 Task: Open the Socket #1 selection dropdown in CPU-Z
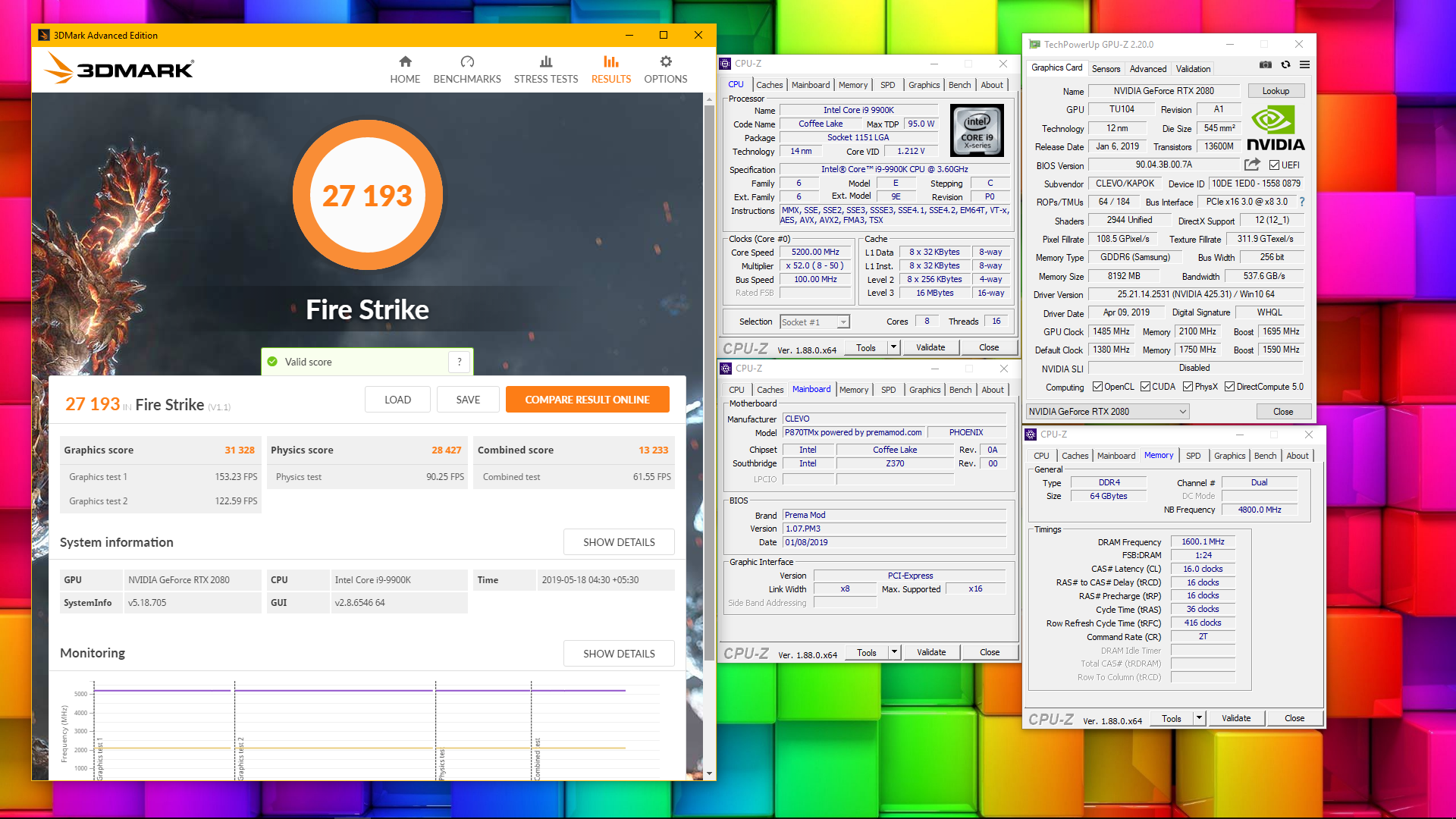click(x=814, y=322)
